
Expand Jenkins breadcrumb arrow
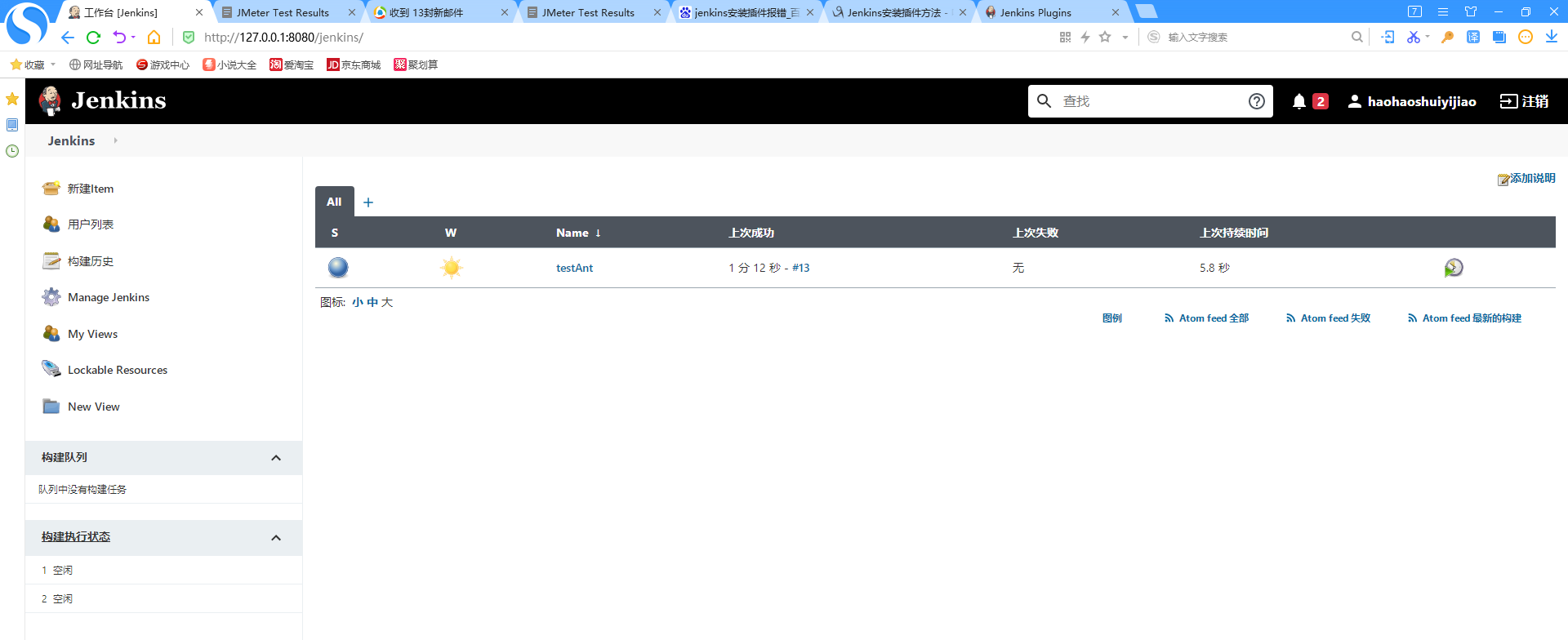[115, 140]
